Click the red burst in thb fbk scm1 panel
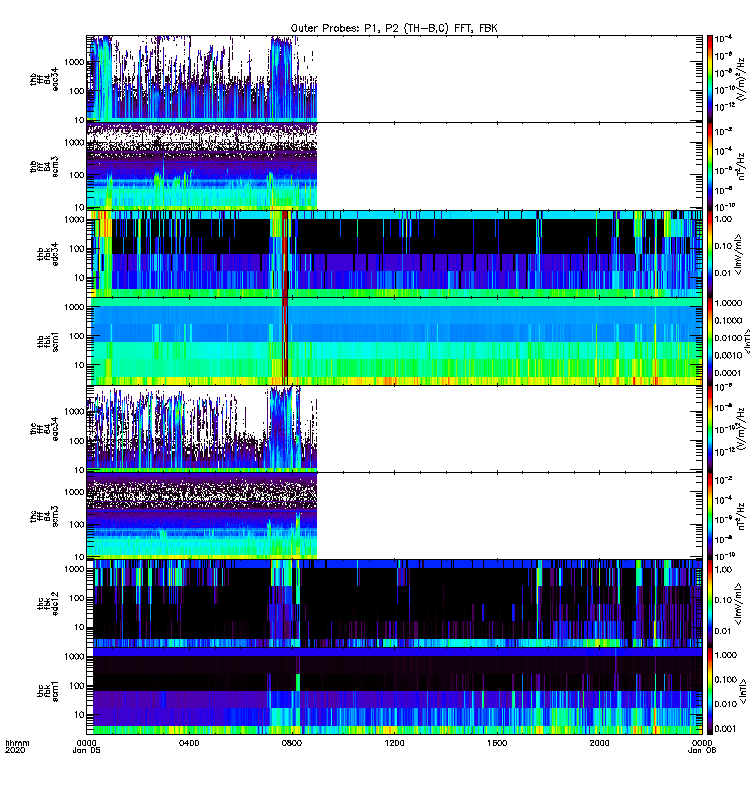Viewport: 750px width, 800px height. (x=285, y=341)
